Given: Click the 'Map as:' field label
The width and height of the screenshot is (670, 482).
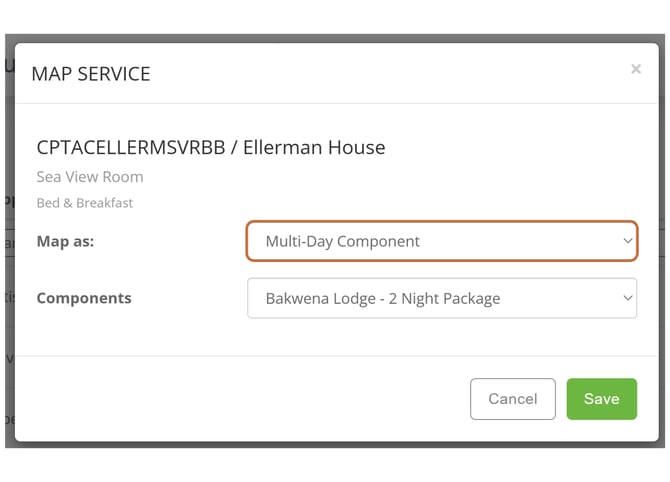Looking at the screenshot, I should [65, 241].
